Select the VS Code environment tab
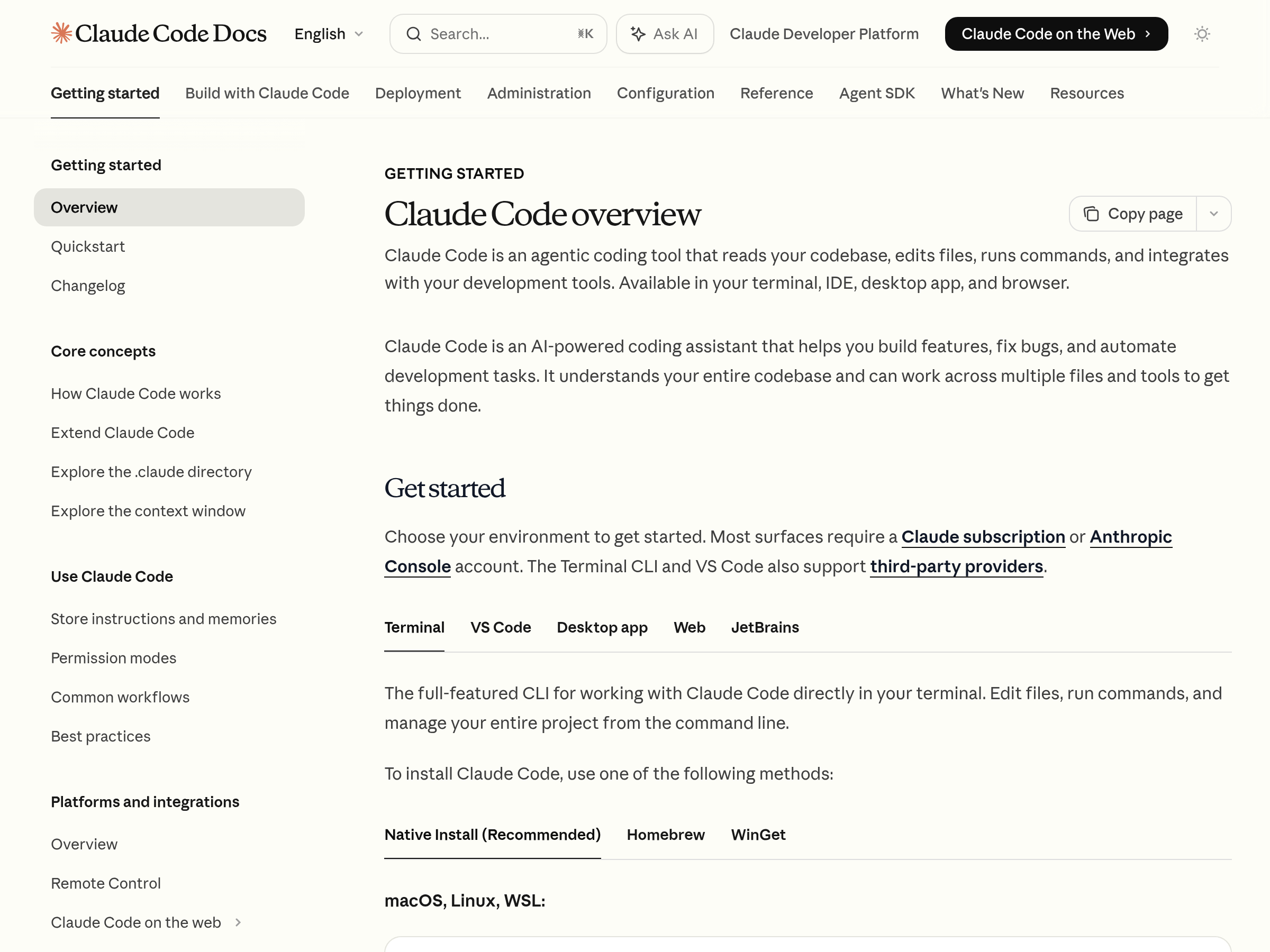 [x=500, y=627]
